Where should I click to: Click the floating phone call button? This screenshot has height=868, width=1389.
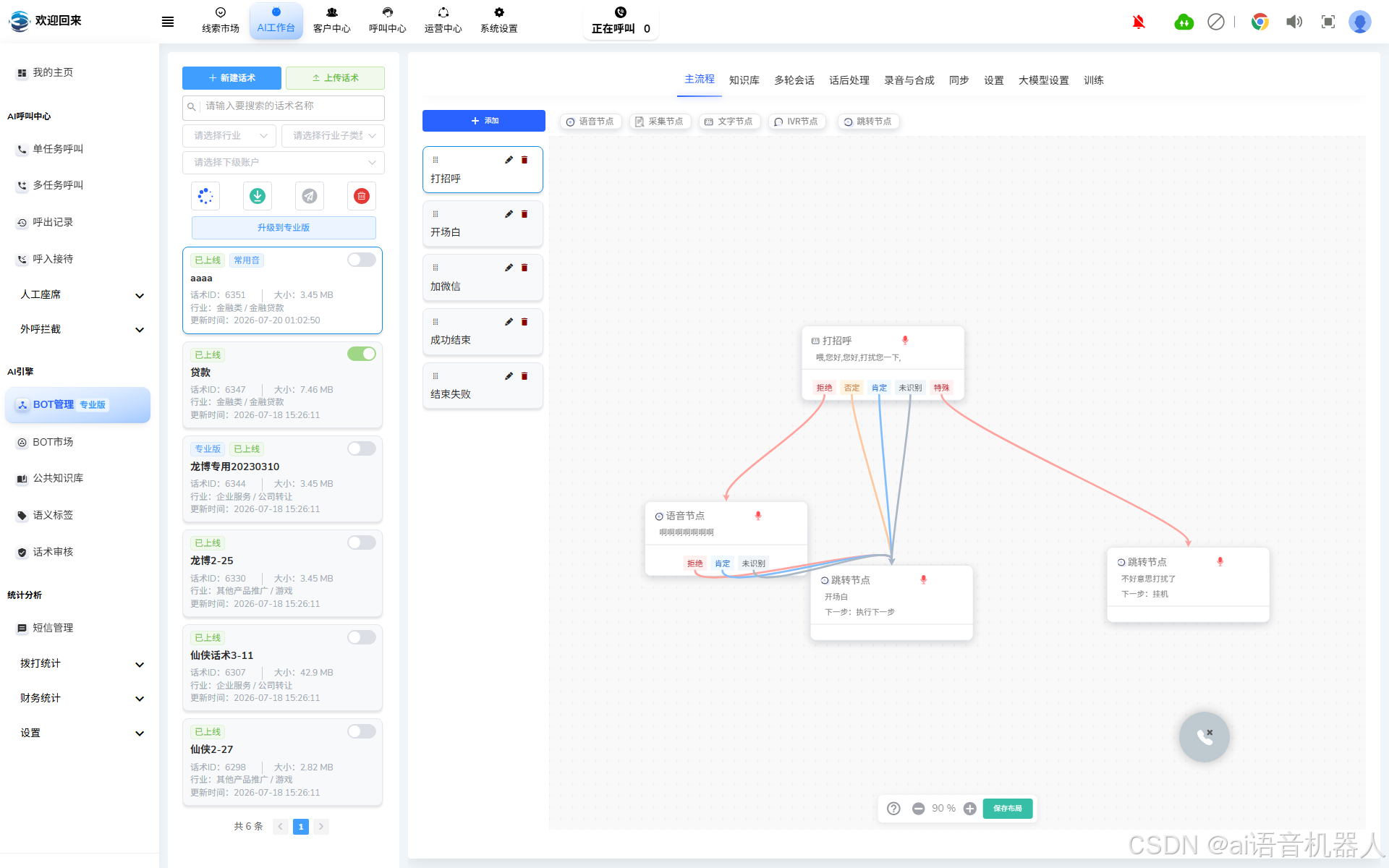tap(1205, 737)
